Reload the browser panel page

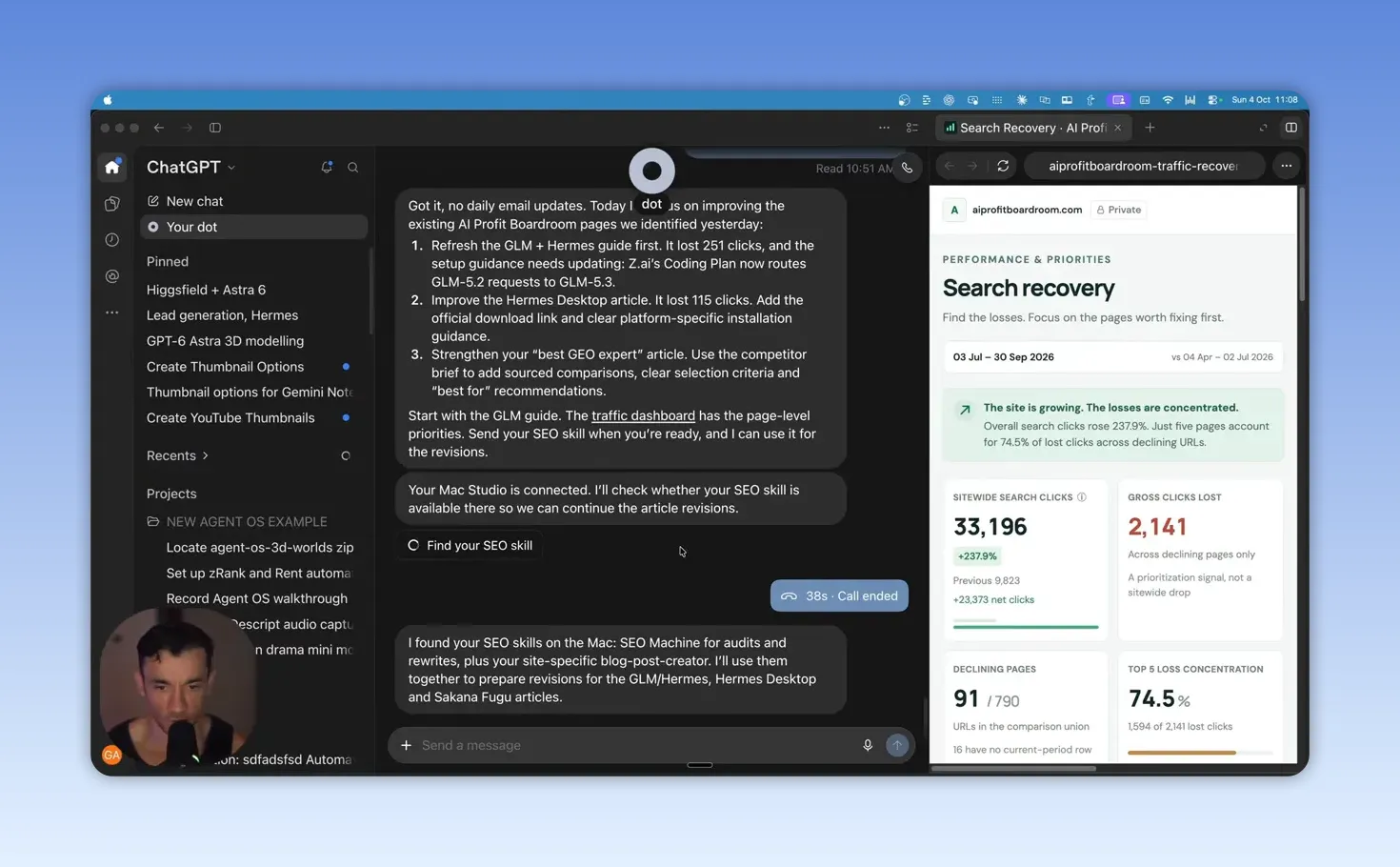pos(1003,166)
